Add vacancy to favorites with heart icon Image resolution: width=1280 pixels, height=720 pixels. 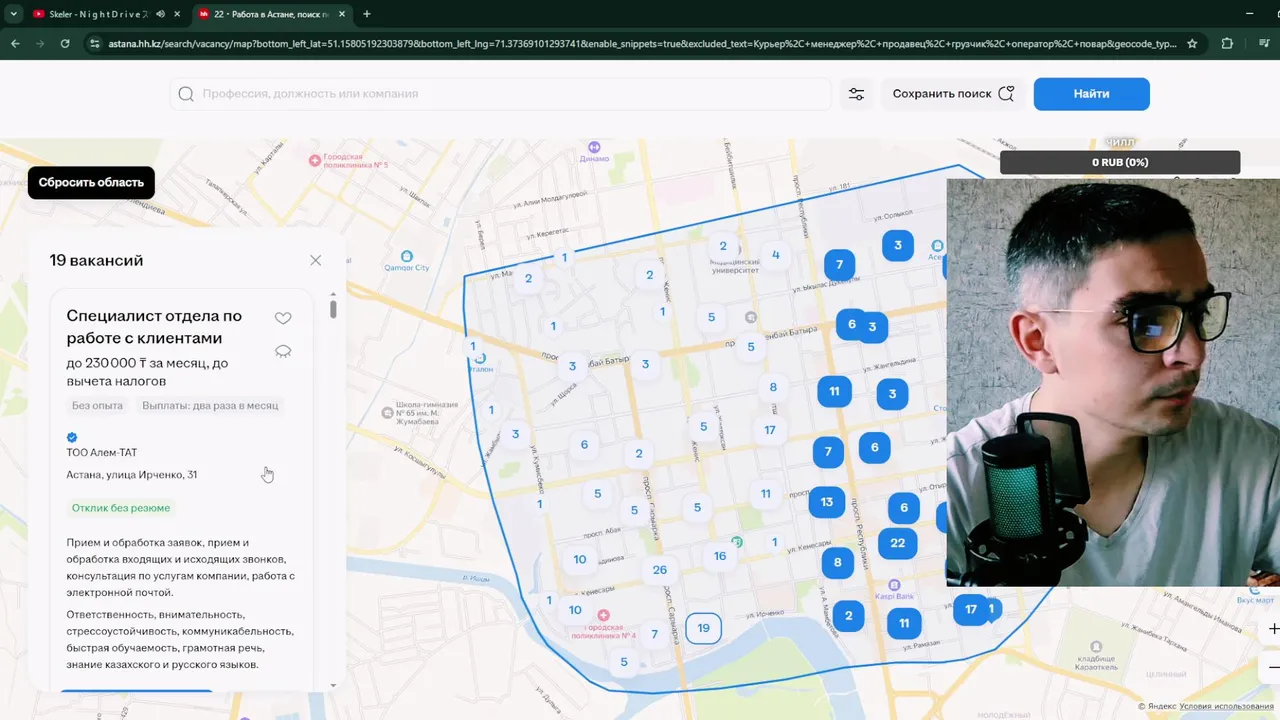pyautogui.click(x=283, y=318)
